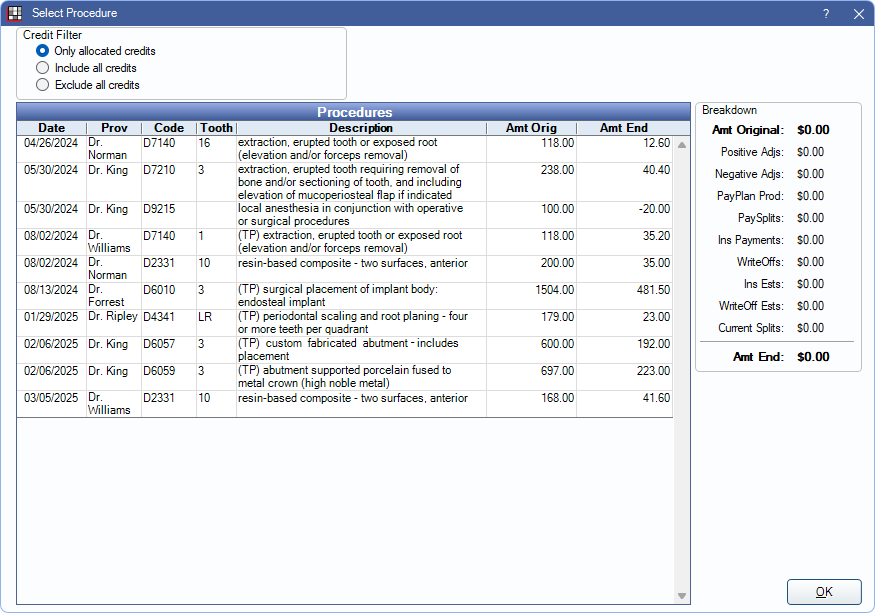This screenshot has width=875, height=613.
Task: Sort procedures by Date column header
Action: tap(51, 128)
